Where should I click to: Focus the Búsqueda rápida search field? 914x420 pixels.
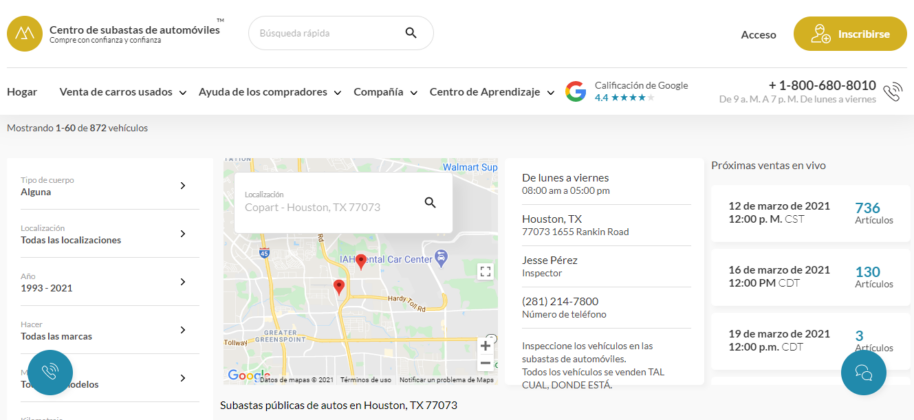[x=326, y=33]
